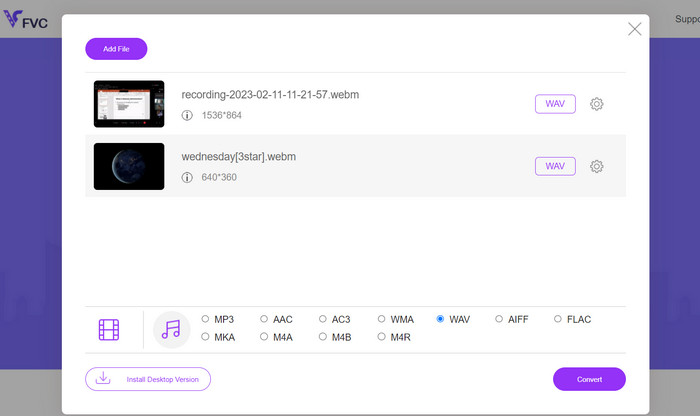Image resolution: width=700 pixels, height=416 pixels.
Task: Click Install Desktop Version button
Action: (148, 379)
